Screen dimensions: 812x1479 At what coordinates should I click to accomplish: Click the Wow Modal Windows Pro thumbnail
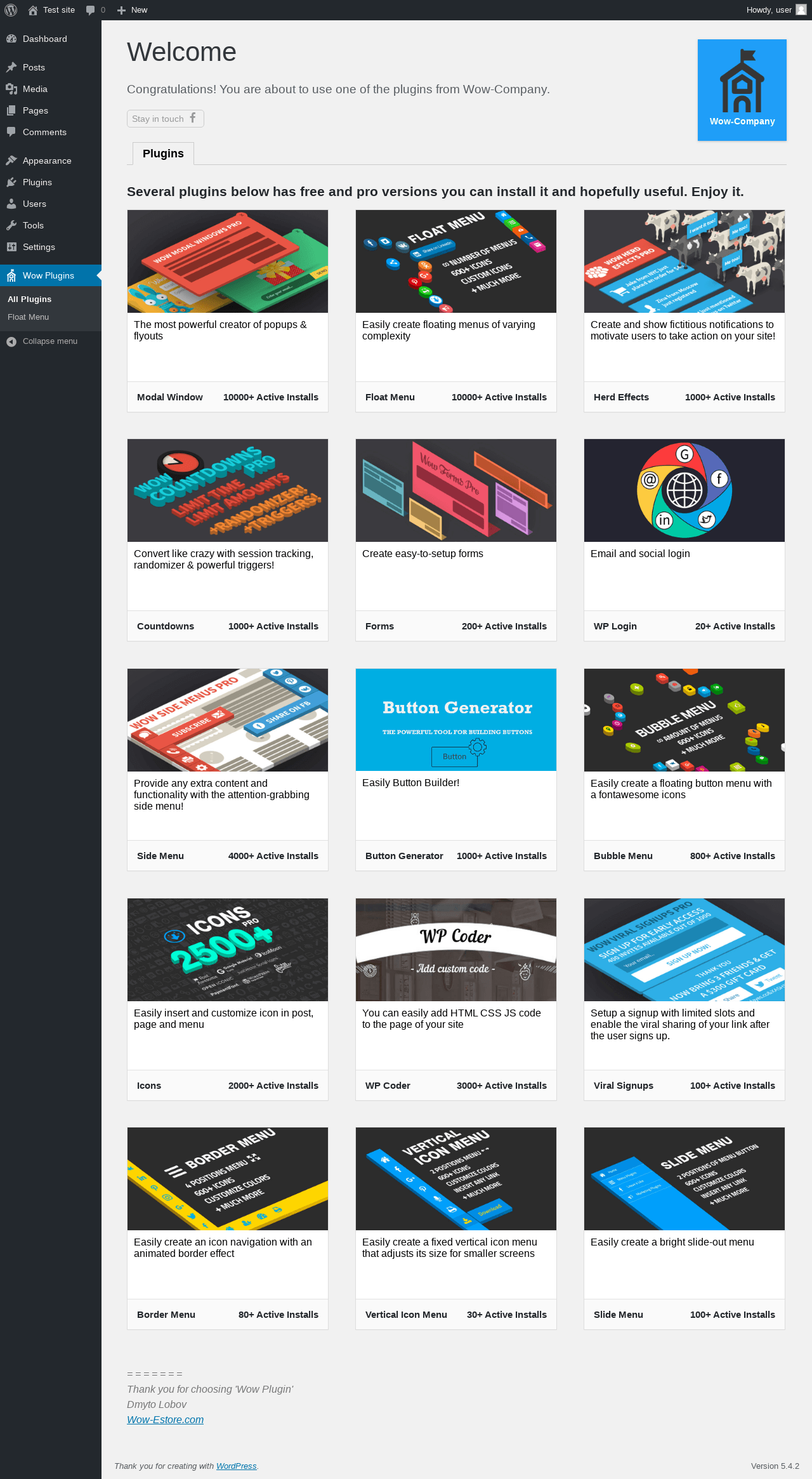228,261
